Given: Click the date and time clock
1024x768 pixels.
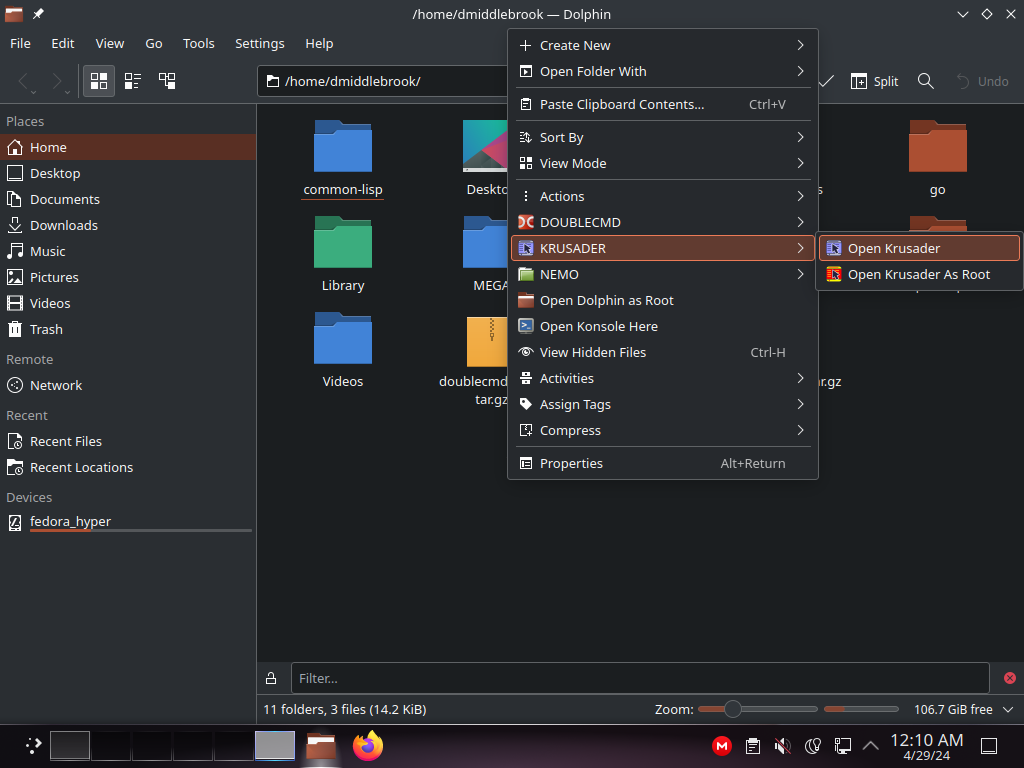Looking at the screenshot, I should (927, 746).
